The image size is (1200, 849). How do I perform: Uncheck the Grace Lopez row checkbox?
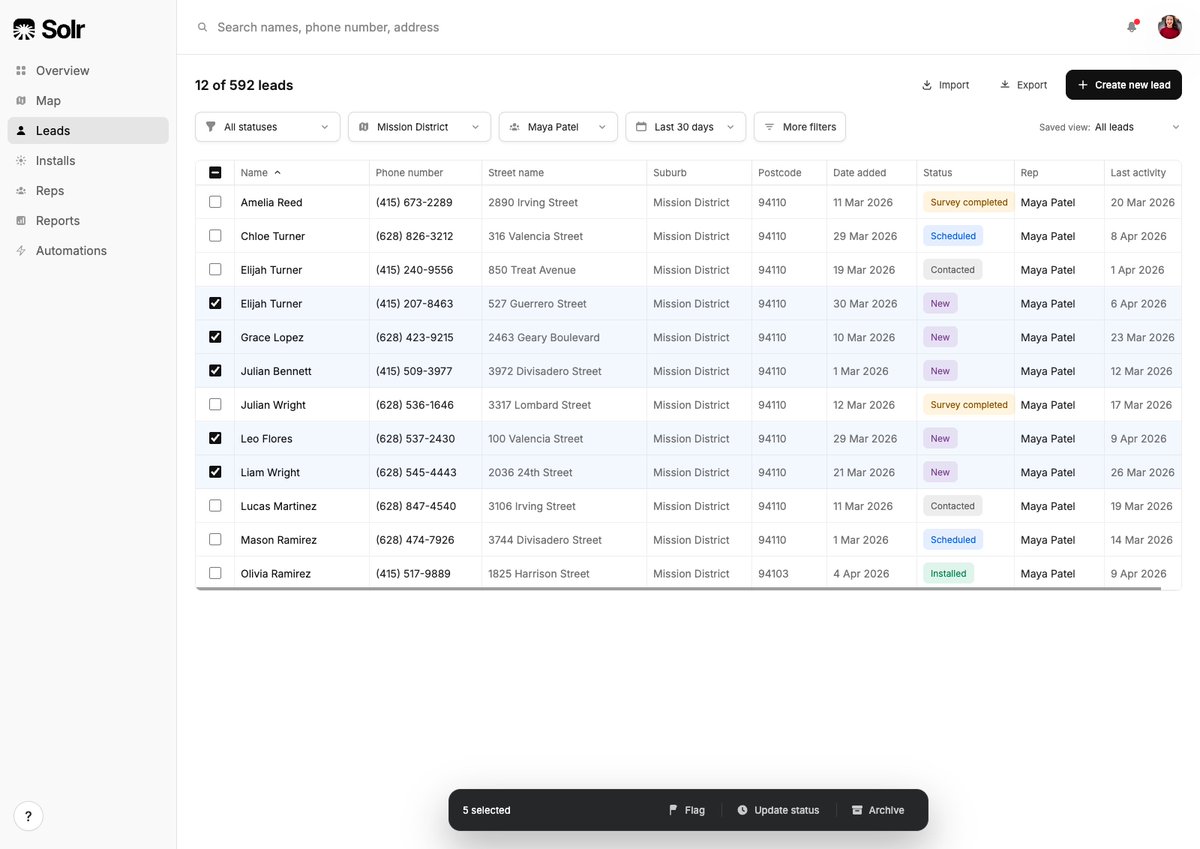point(215,337)
